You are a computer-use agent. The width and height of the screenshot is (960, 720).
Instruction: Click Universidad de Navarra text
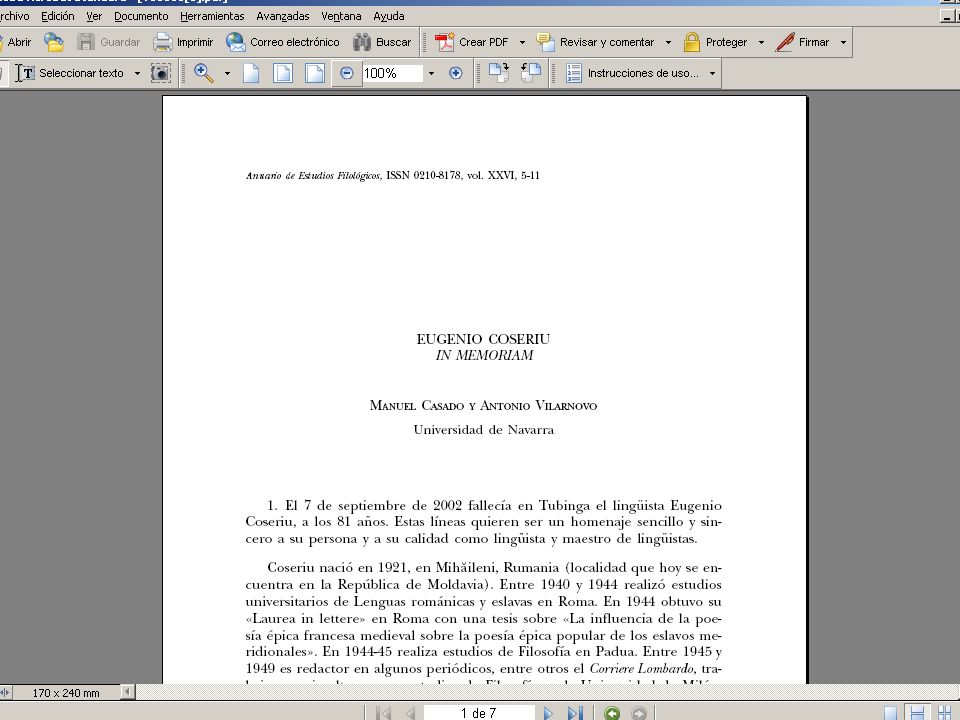[484, 430]
